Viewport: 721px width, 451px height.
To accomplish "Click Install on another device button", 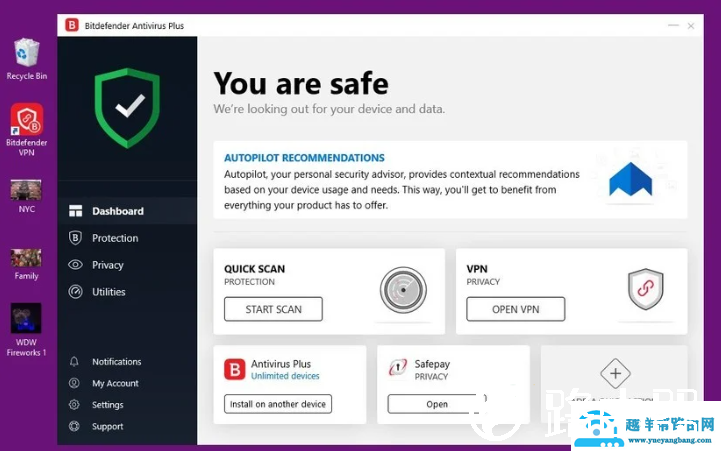I will coord(278,404).
